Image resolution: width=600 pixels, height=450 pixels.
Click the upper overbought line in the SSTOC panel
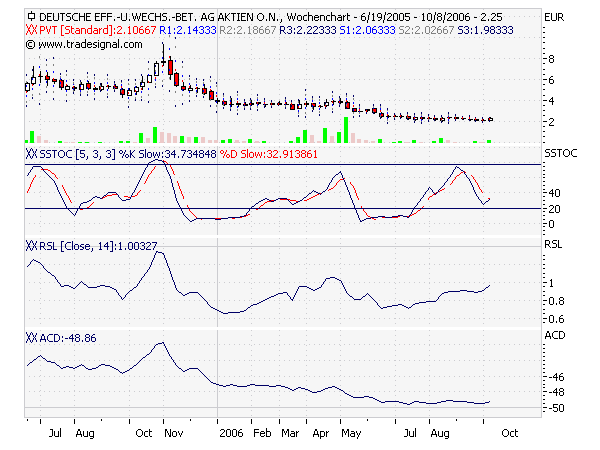283,165
